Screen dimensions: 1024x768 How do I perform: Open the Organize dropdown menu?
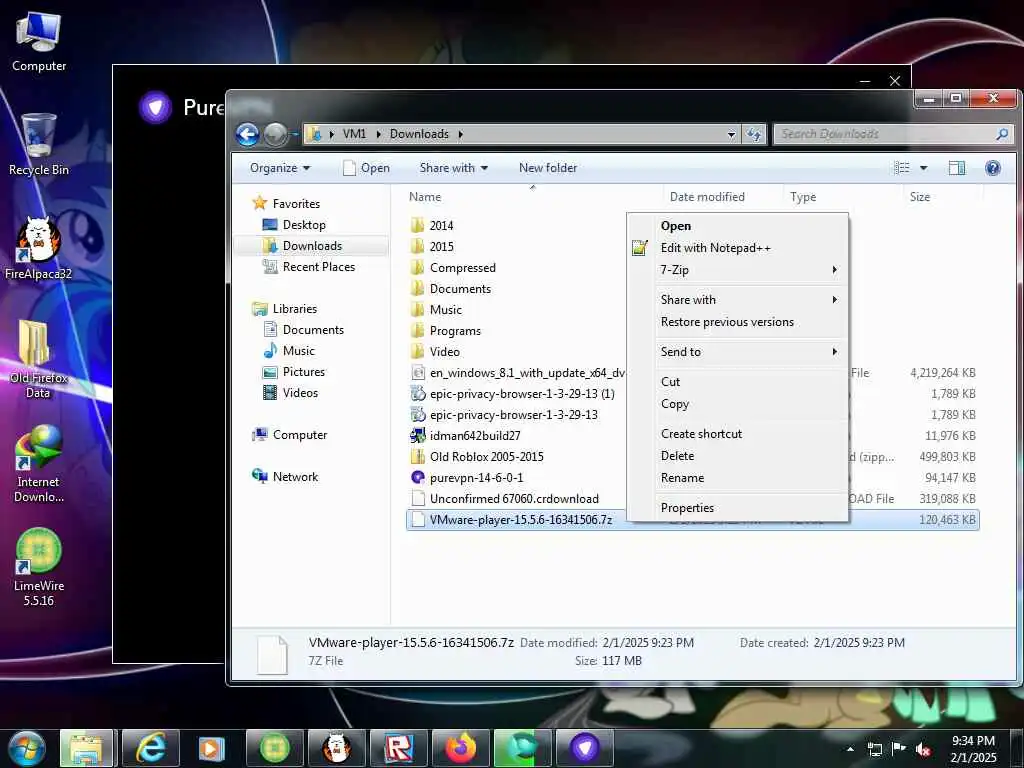pyautogui.click(x=280, y=168)
